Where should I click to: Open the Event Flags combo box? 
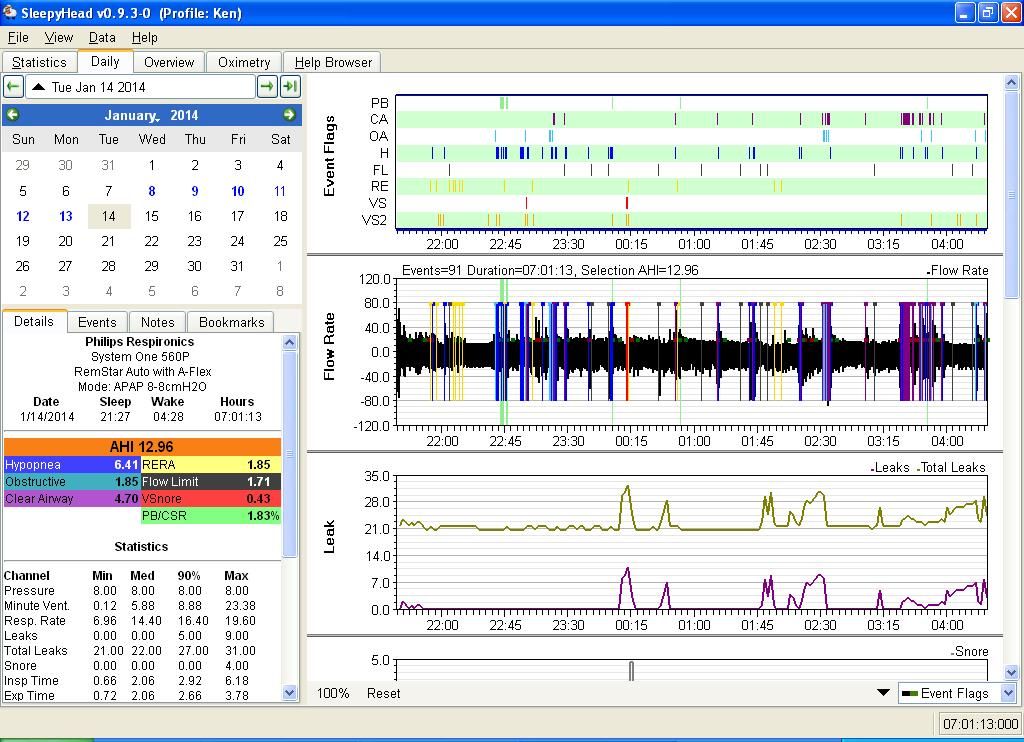pos(957,693)
